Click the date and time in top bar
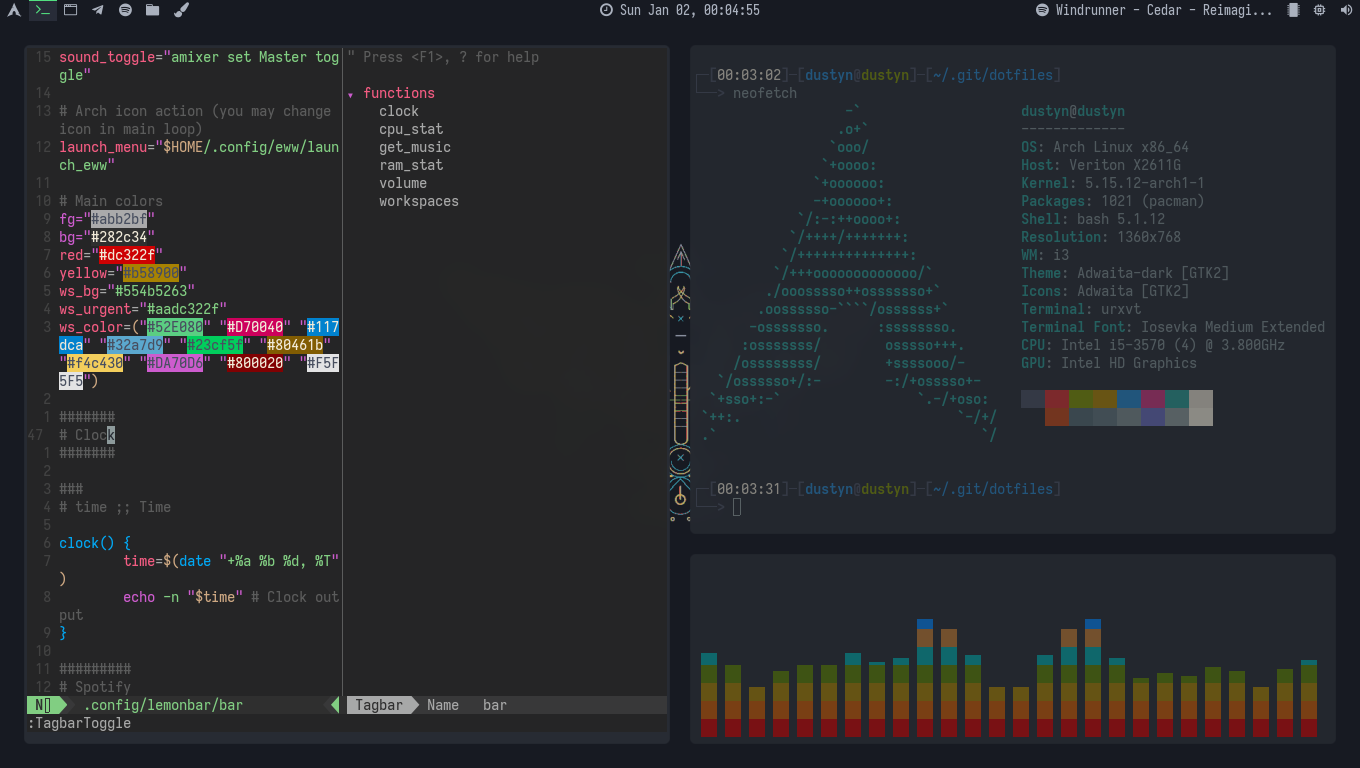Viewport: 1360px width, 768px height. (x=690, y=10)
